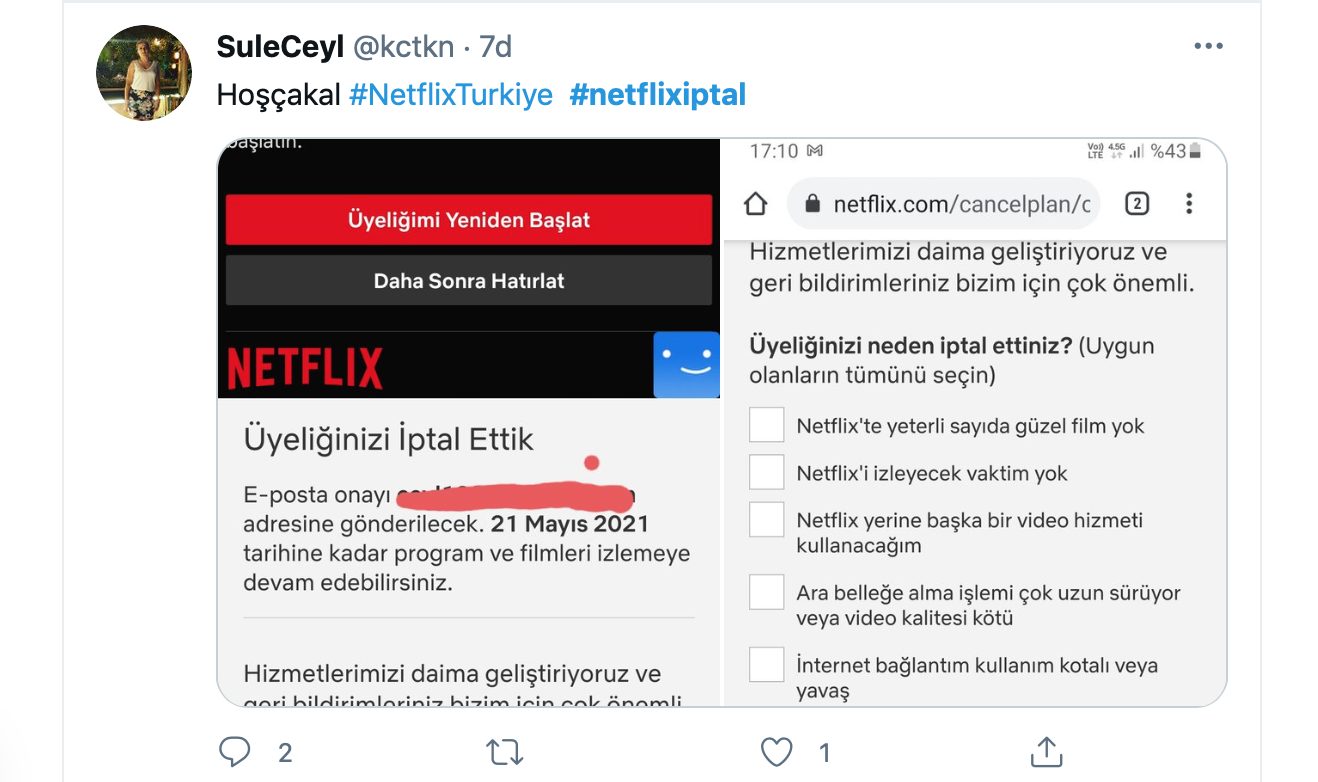The height and width of the screenshot is (782, 1318).
Task: Click the #NetflixTurkiye hashtag
Action: (451, 95)
